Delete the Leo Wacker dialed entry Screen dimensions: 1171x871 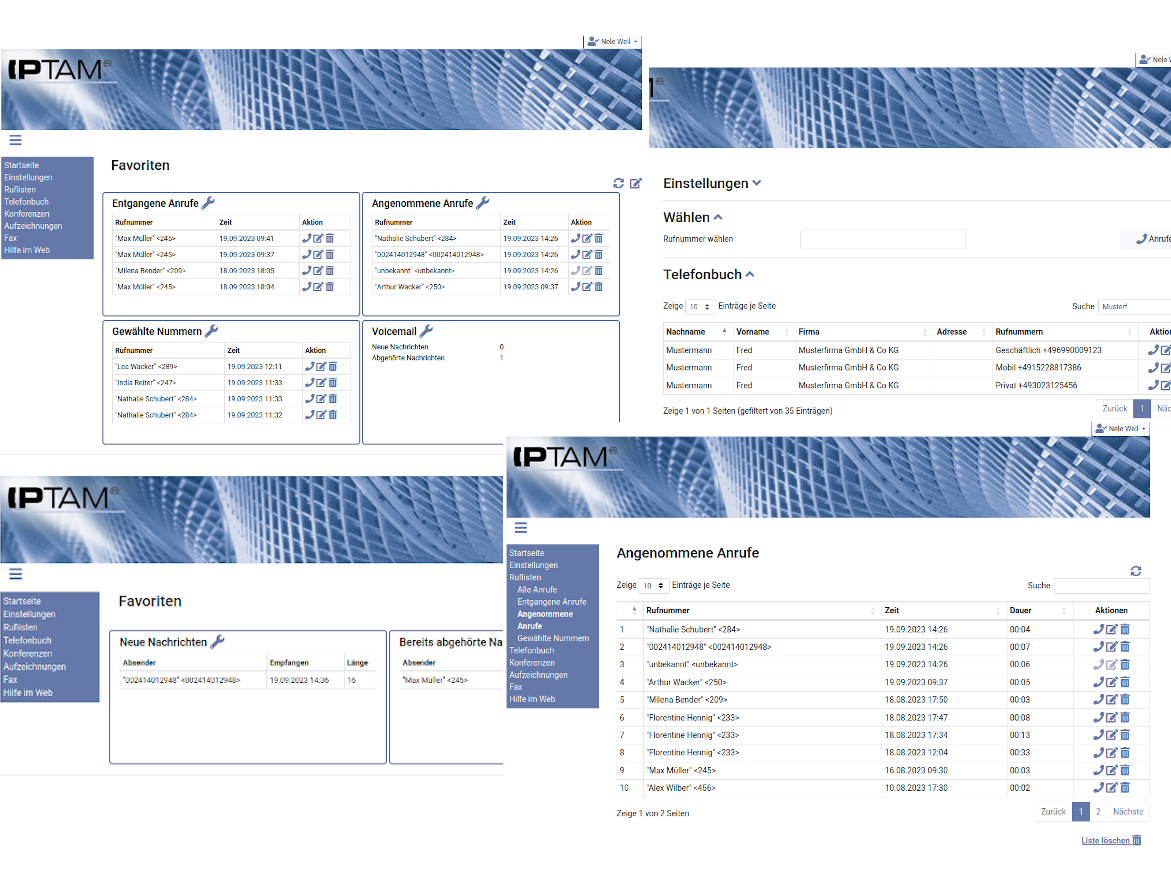point(332,367)
